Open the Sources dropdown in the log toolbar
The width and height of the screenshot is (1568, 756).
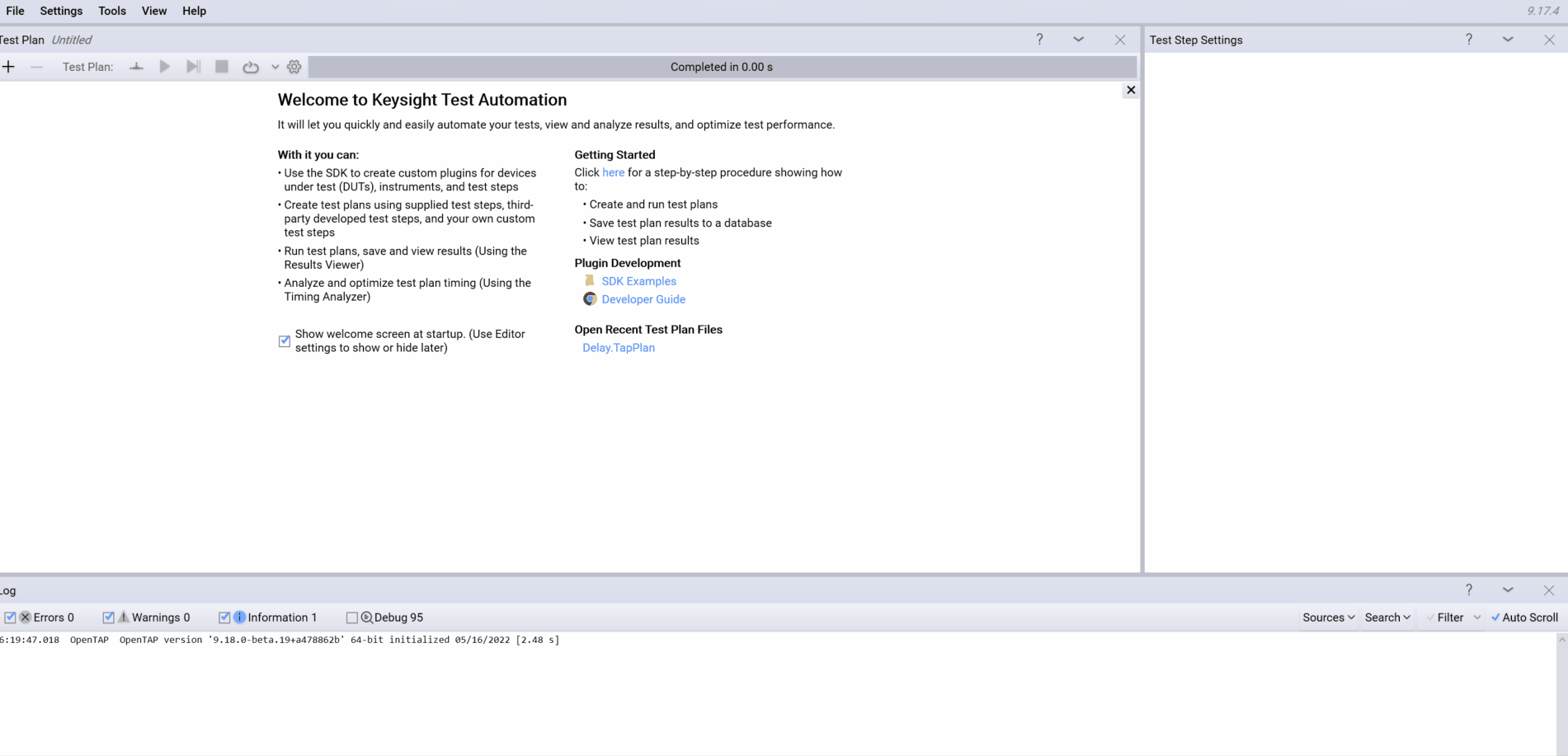(x=1327, y=617)
